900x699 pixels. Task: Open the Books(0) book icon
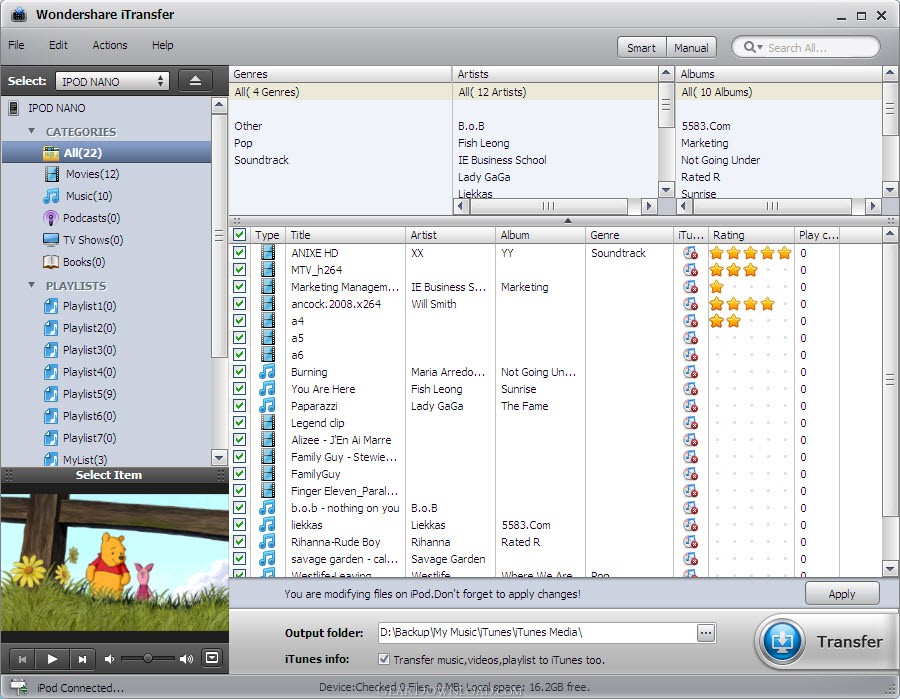[x=51, y=262]
